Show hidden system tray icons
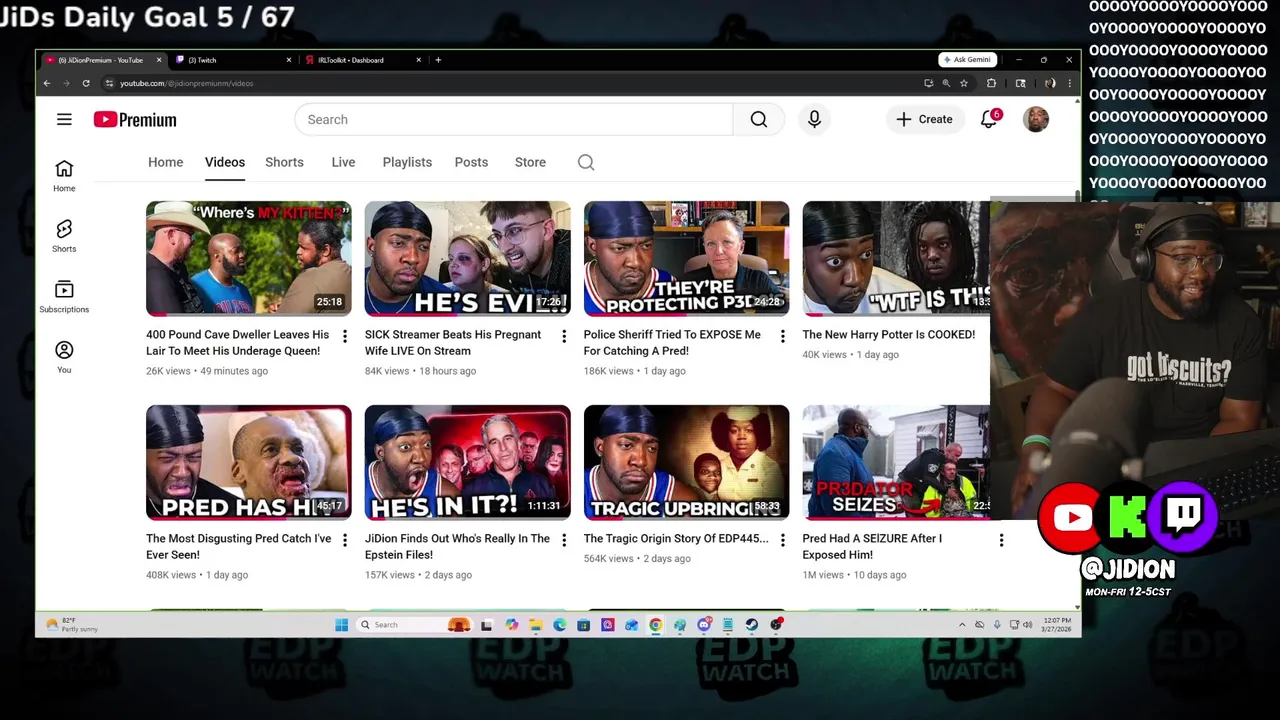Image resolution: width=1280 pixels, height=720 pixels. click(x=962, y=625)
